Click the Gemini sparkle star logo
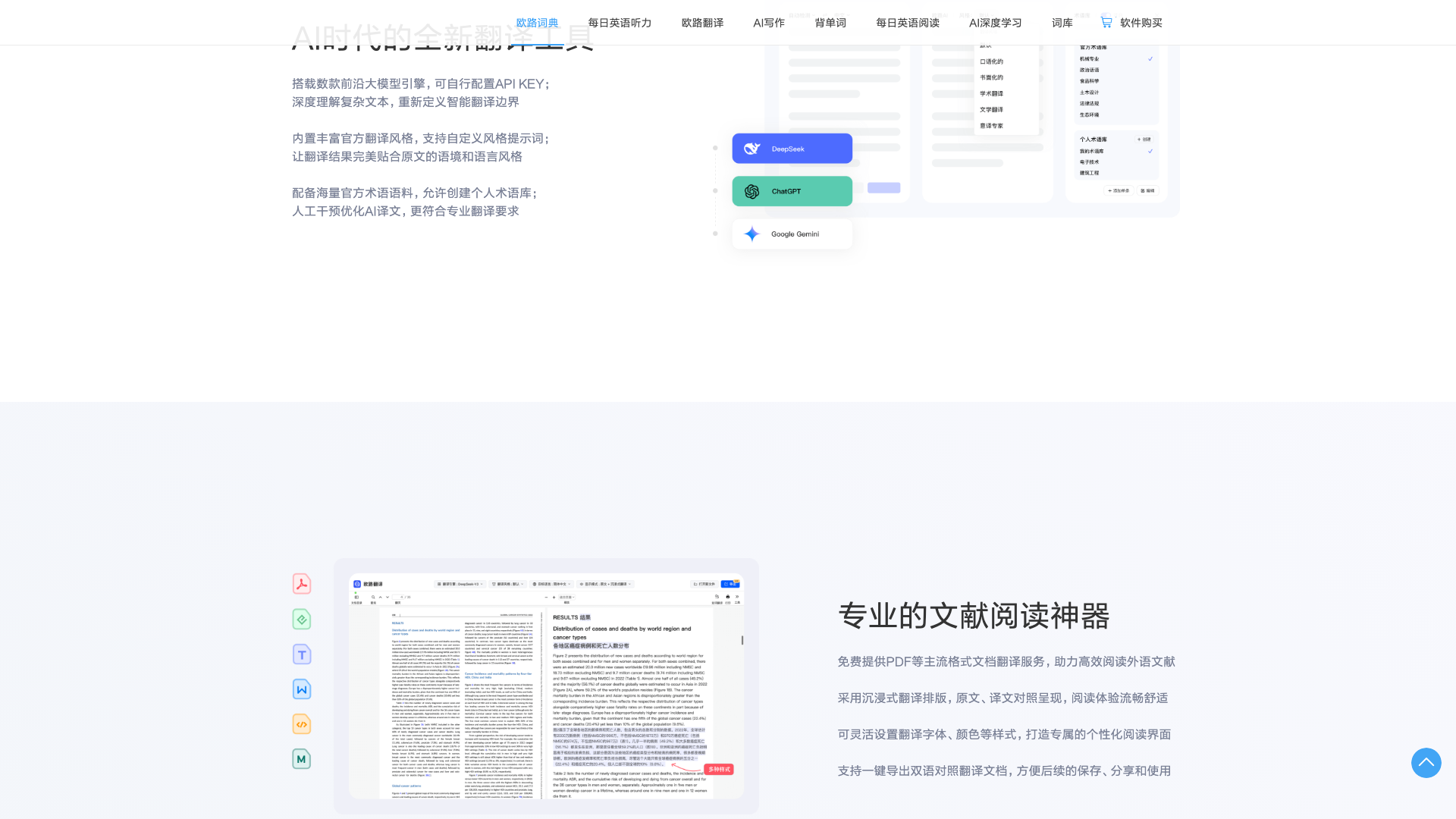Screen dimensions: 1456x819 [752, 234]
